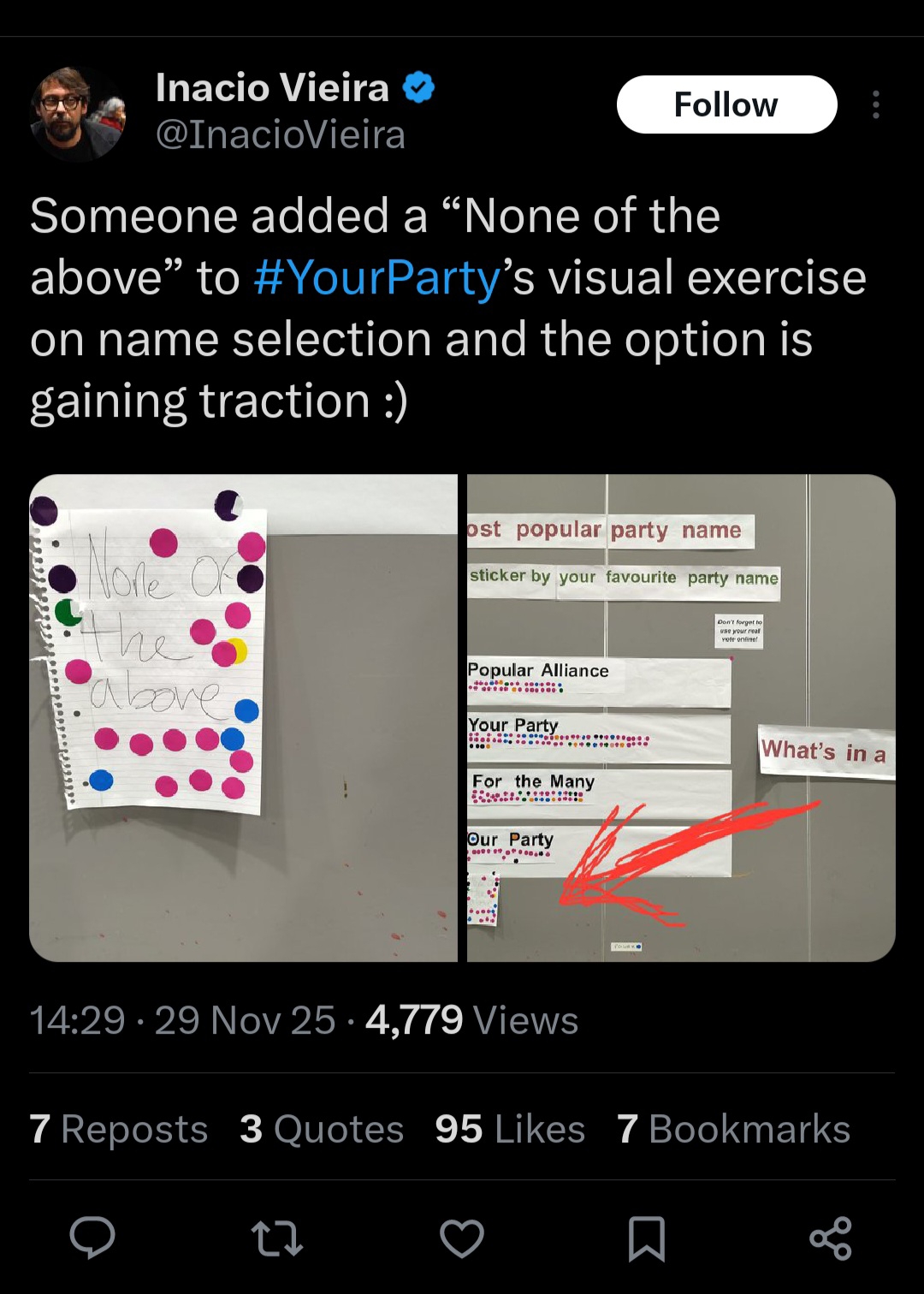Image resolution: width=924 pixels, height=1294 pixels.
Task: View the 95 Likes list
Action: coord(510,1129)
